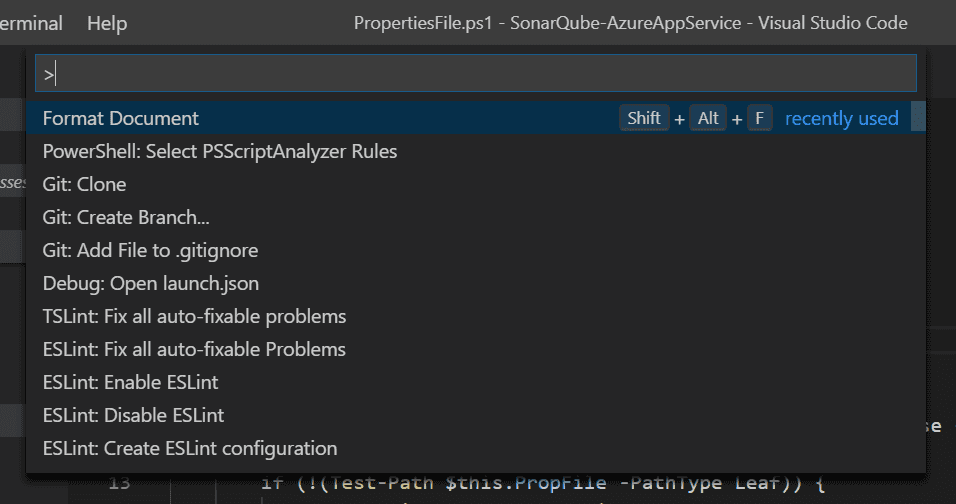Screen dimensions: 956x504
Task: Click the Alt keybinding badge
Action: click(x=708, y=118)
